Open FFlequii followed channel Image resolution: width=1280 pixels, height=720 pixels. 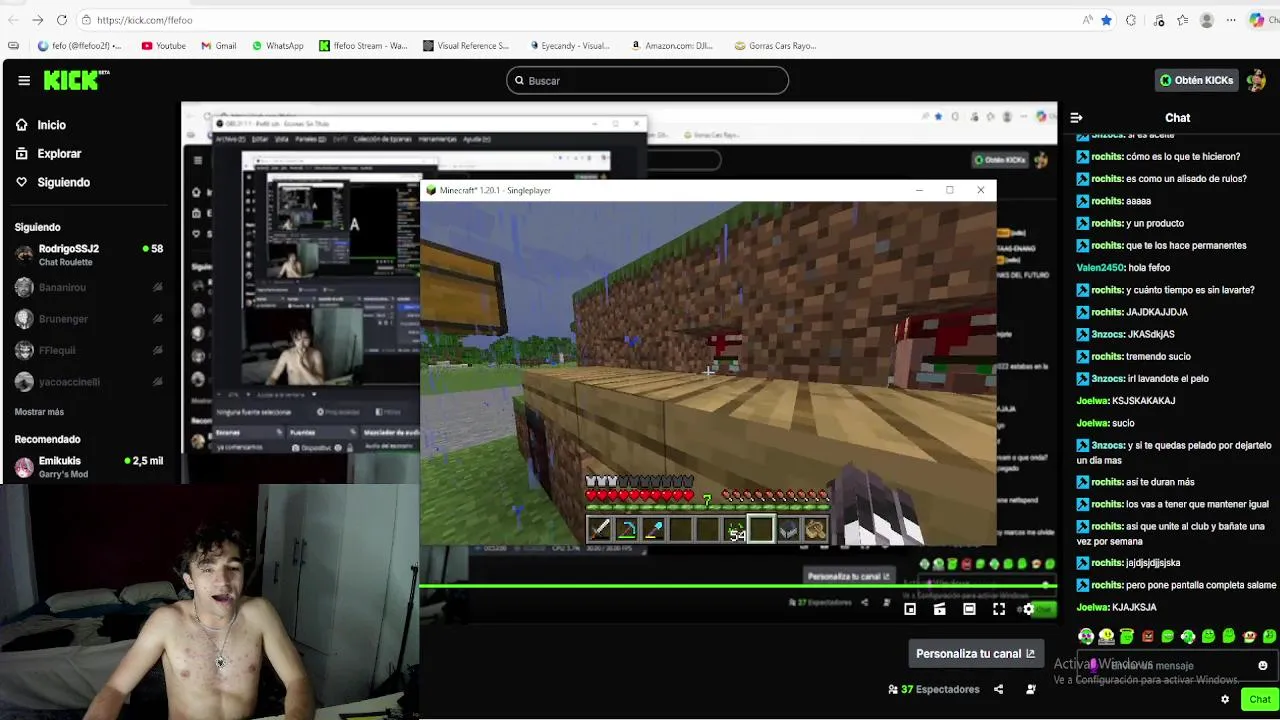[89, 350]
